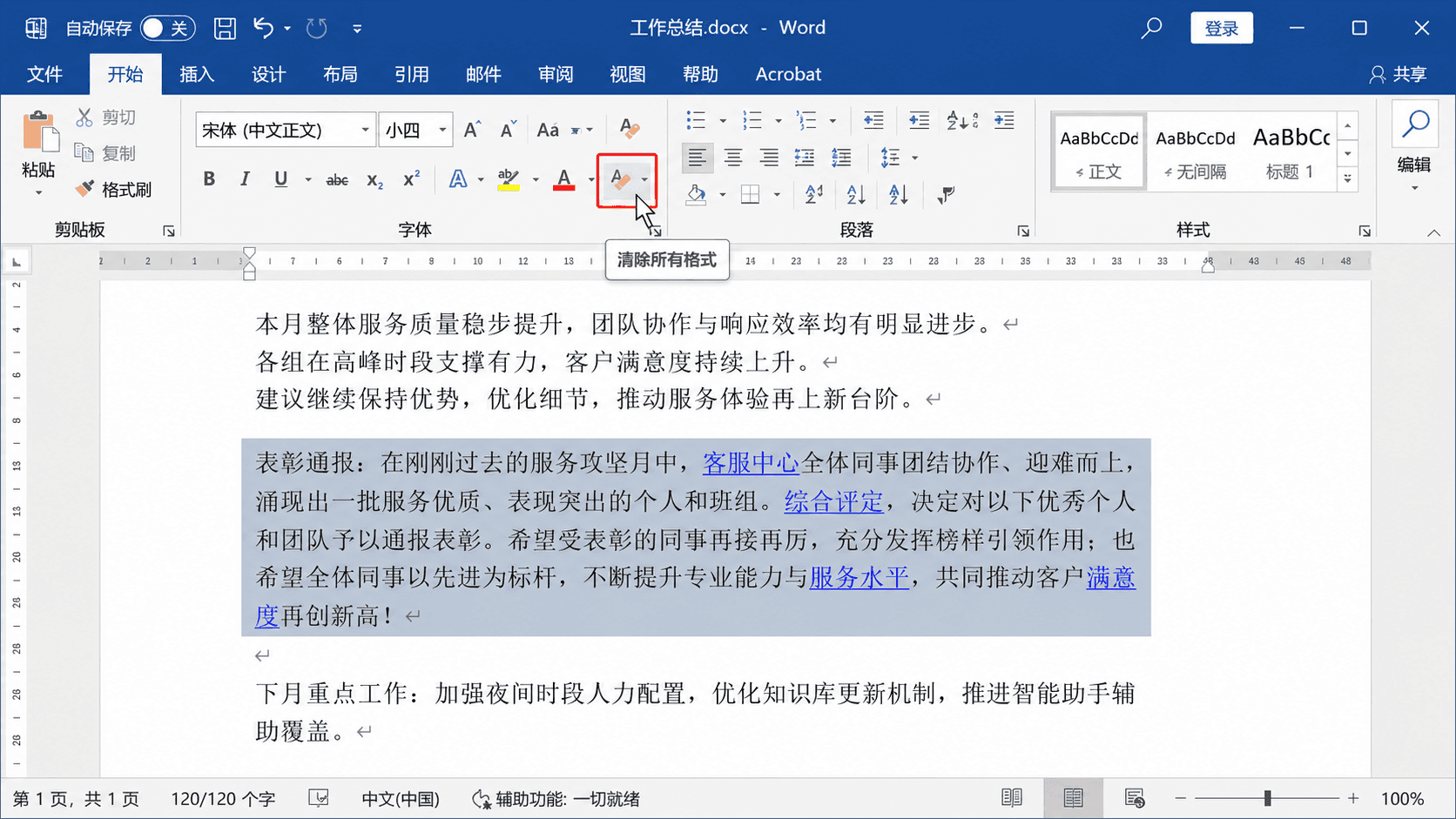Screen dimensions: 1456x819
Task: Click the 登录 sign-in button
Action: click(1222, 28)
